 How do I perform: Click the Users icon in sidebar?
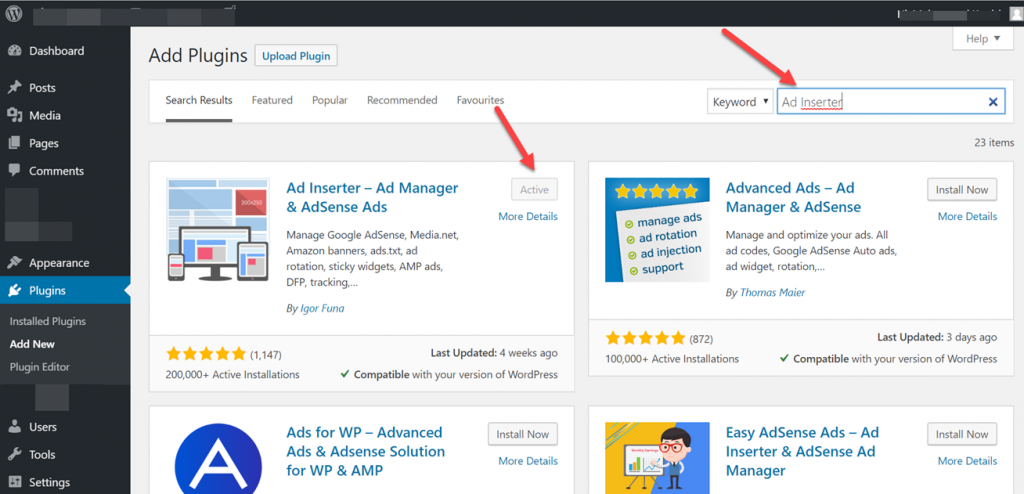tap(14, 427)
